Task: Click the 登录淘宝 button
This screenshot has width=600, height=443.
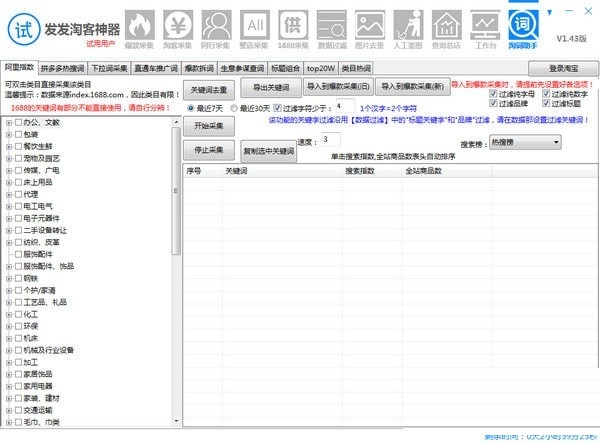Action: pos(563,69)
